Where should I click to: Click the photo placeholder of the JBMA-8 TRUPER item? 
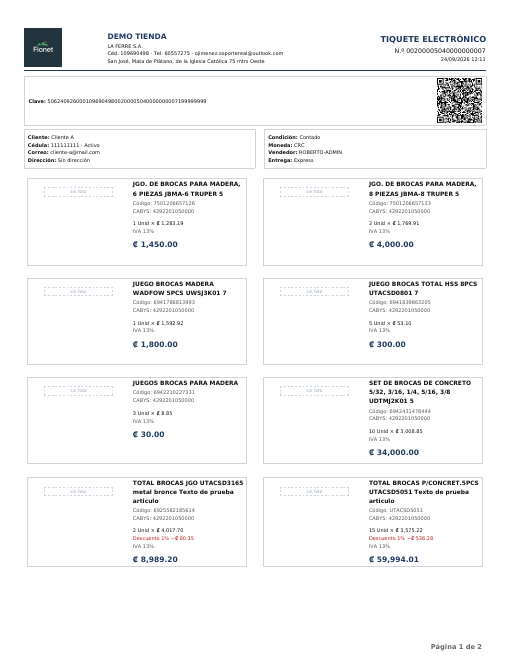coord(314,192)
